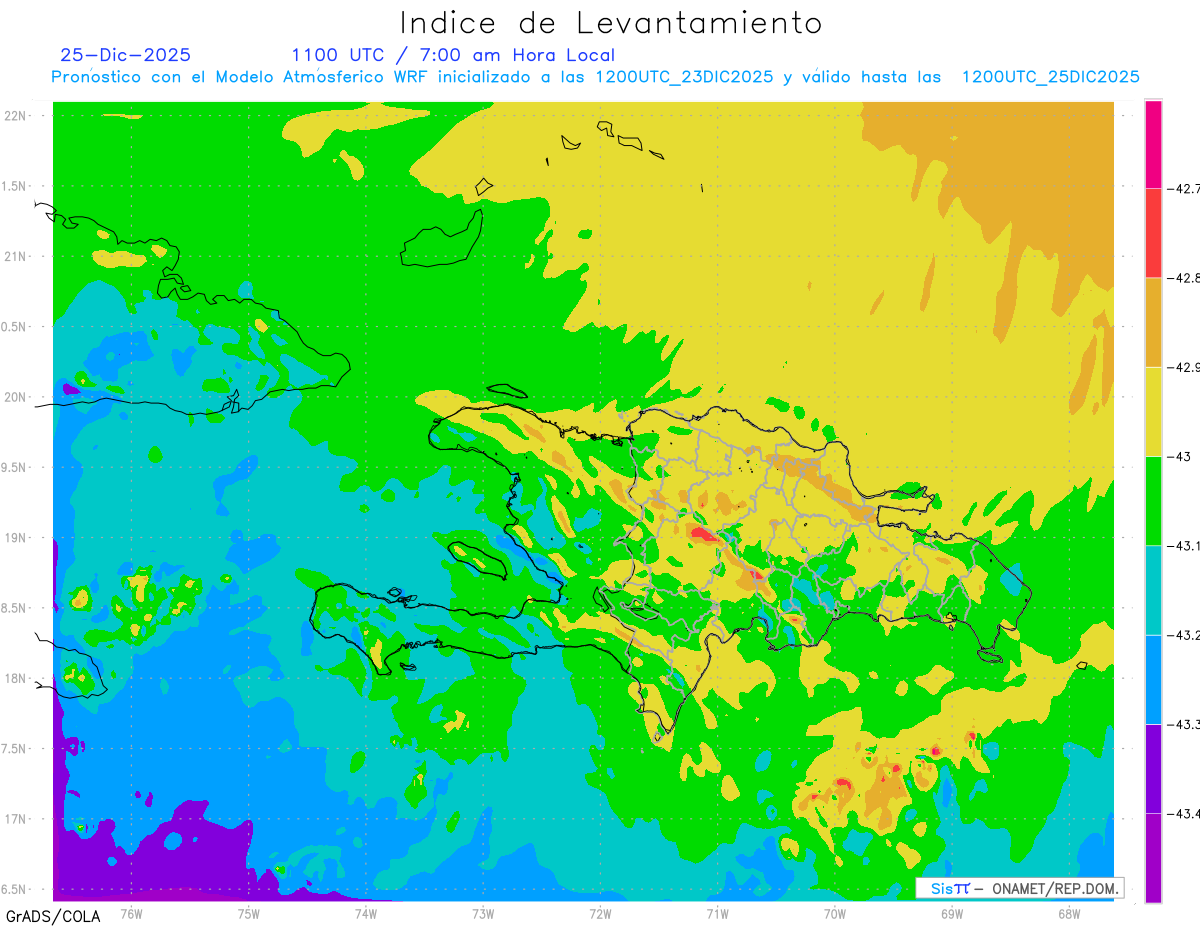Click the yellow legend segment between -42.9 and -43
The height and width of the screenshot is (927, 1200).
point(1153,411)
